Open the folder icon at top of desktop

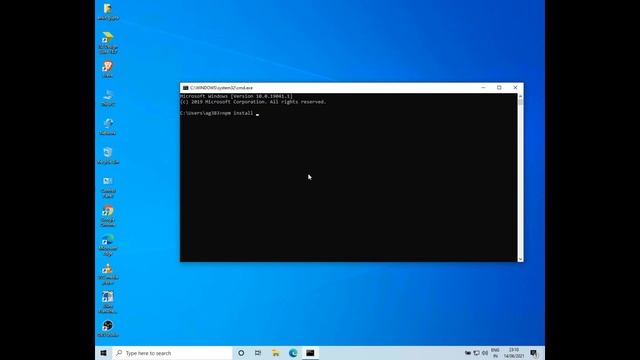click(x=108, y=11)
